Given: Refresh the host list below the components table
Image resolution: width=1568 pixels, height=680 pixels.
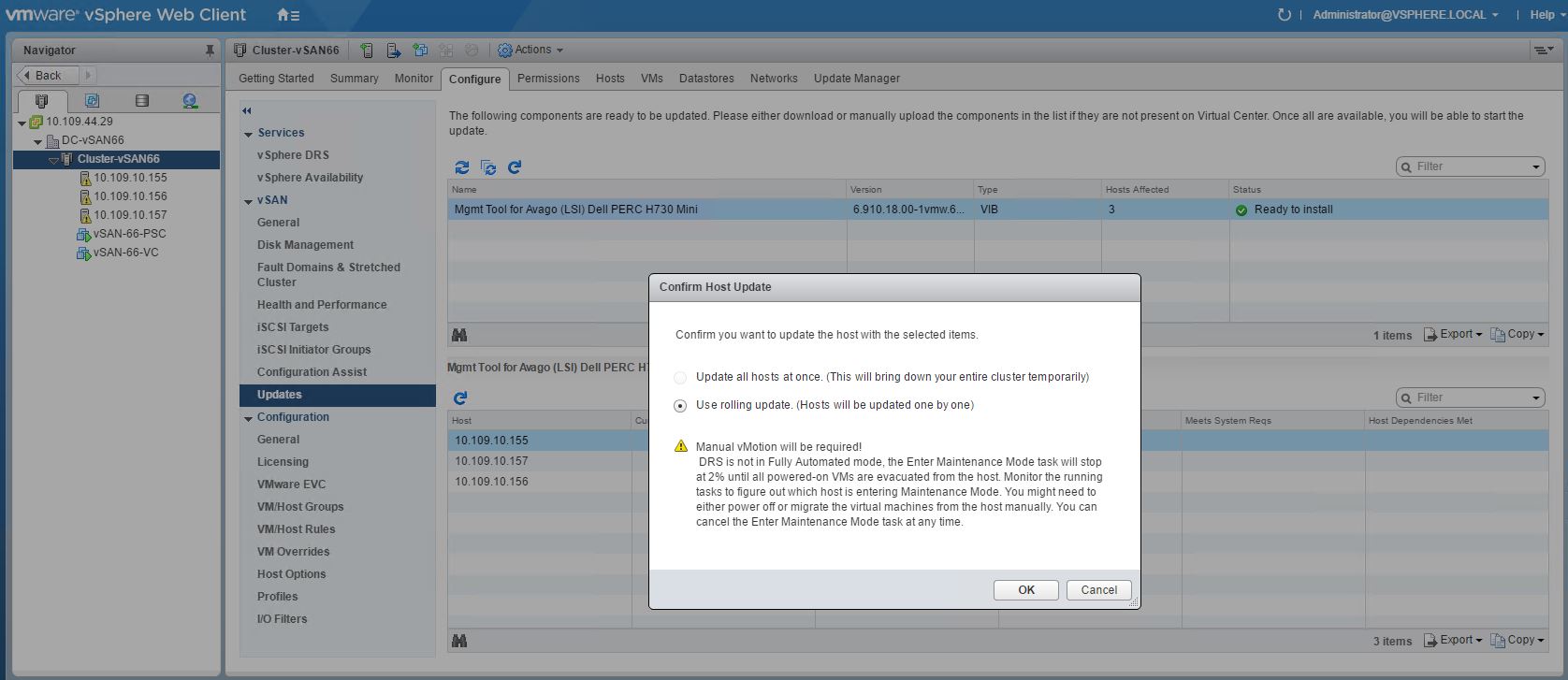Looking at the screenshot, I should pyautogui.click(x=460, y=398).
